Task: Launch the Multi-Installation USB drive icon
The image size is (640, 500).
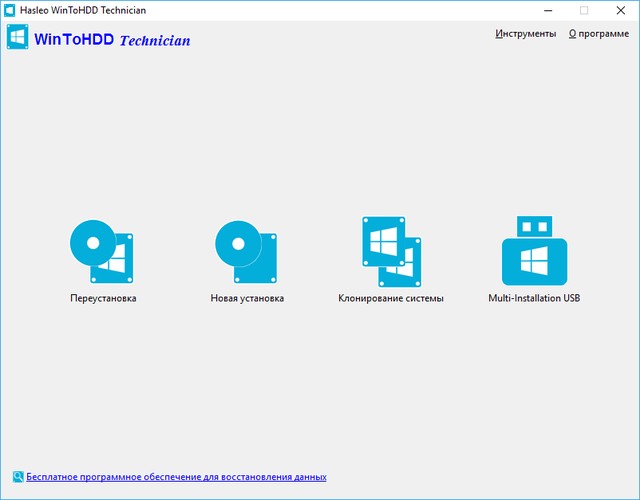Action: point(534,251)
